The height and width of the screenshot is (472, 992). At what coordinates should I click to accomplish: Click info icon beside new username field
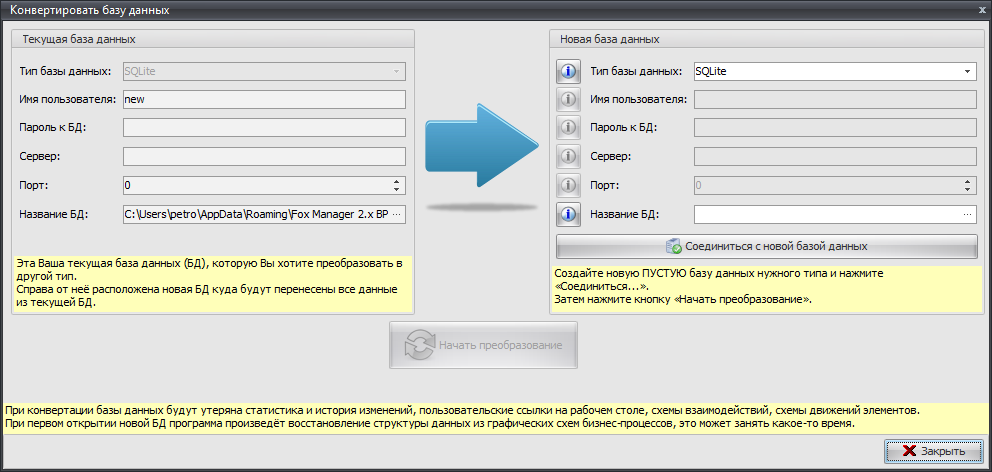click(x=568, y=100)
